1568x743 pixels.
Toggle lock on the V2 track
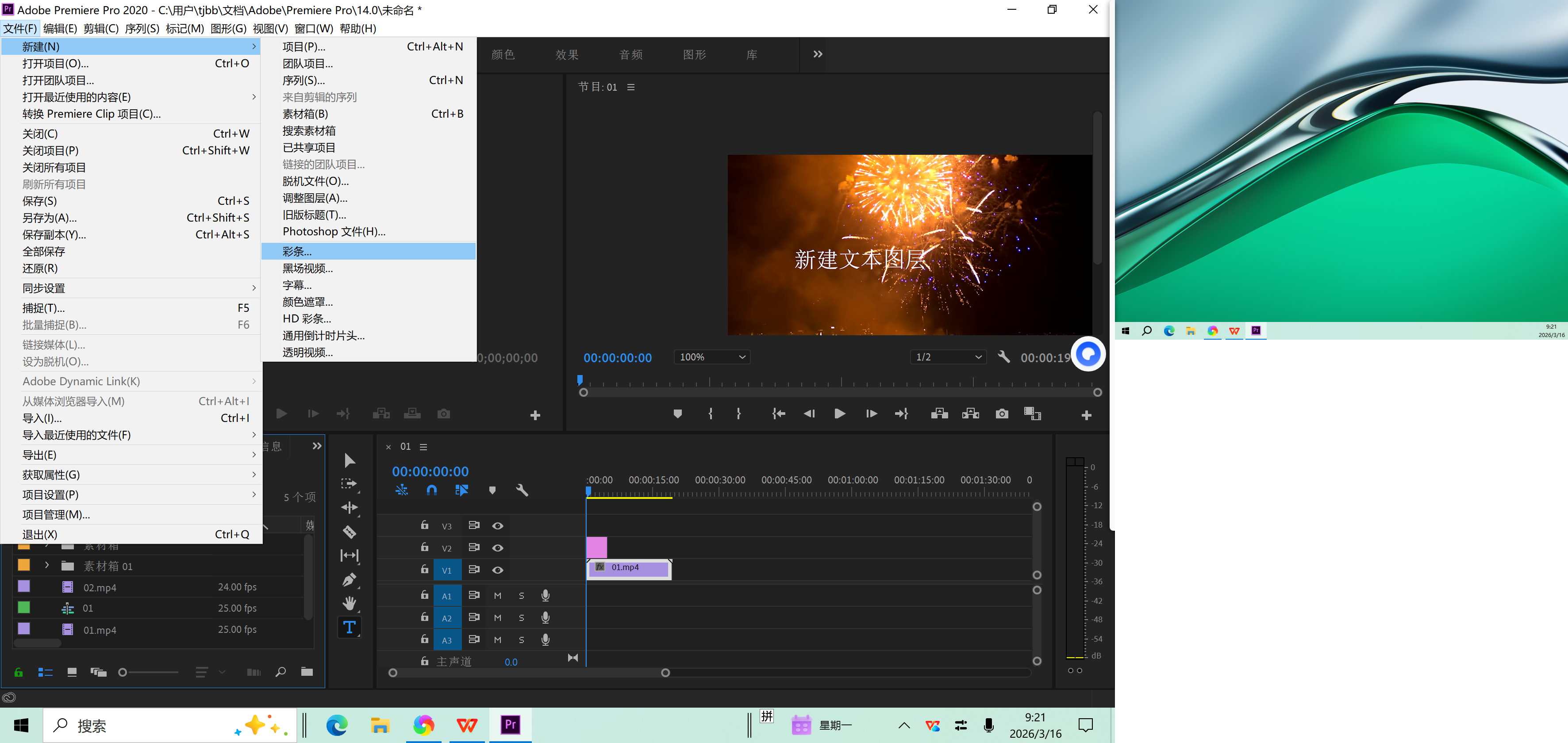[425, 548]
